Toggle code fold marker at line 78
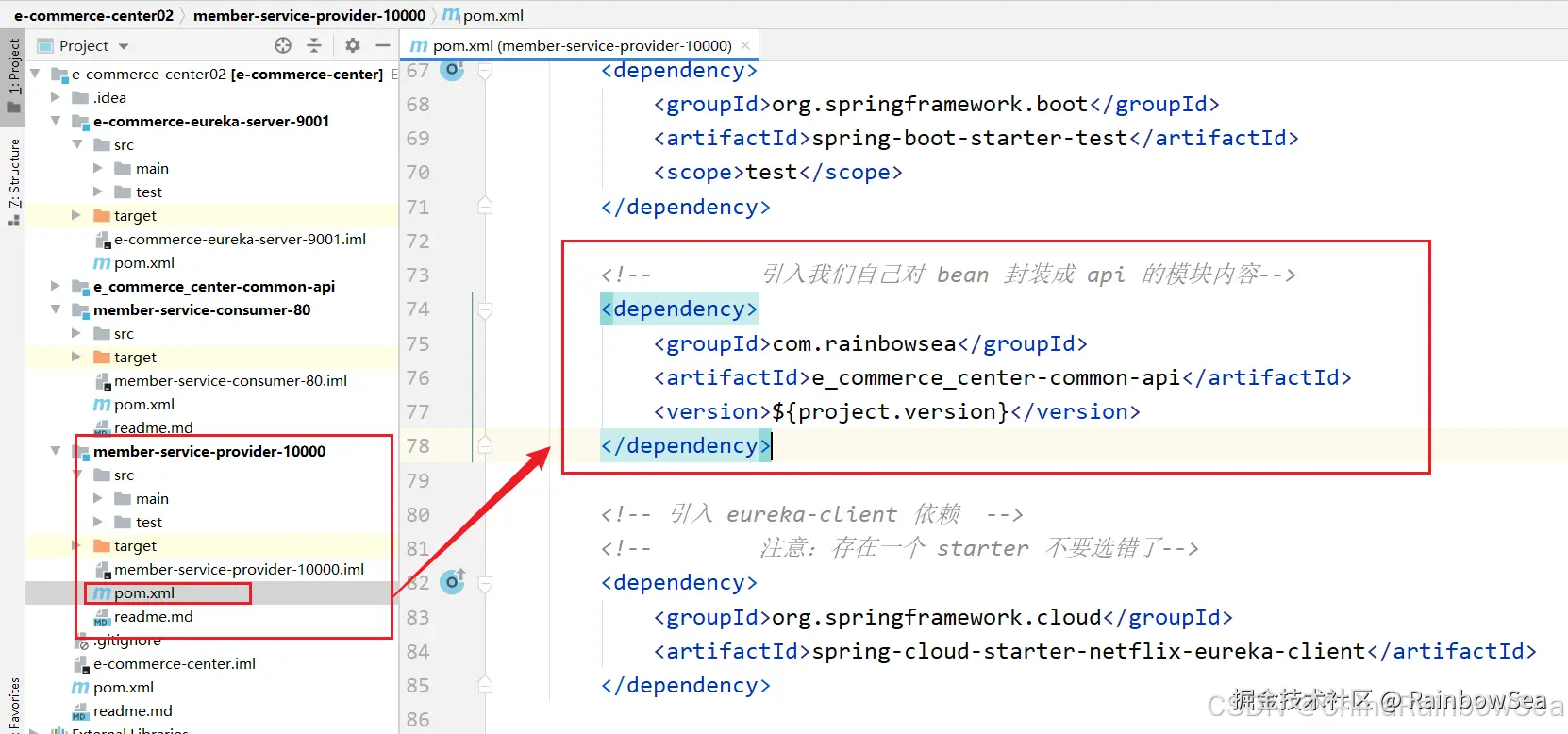This screenshot has width=1568, height=734. pyautogui.click(x=485, y=445)
